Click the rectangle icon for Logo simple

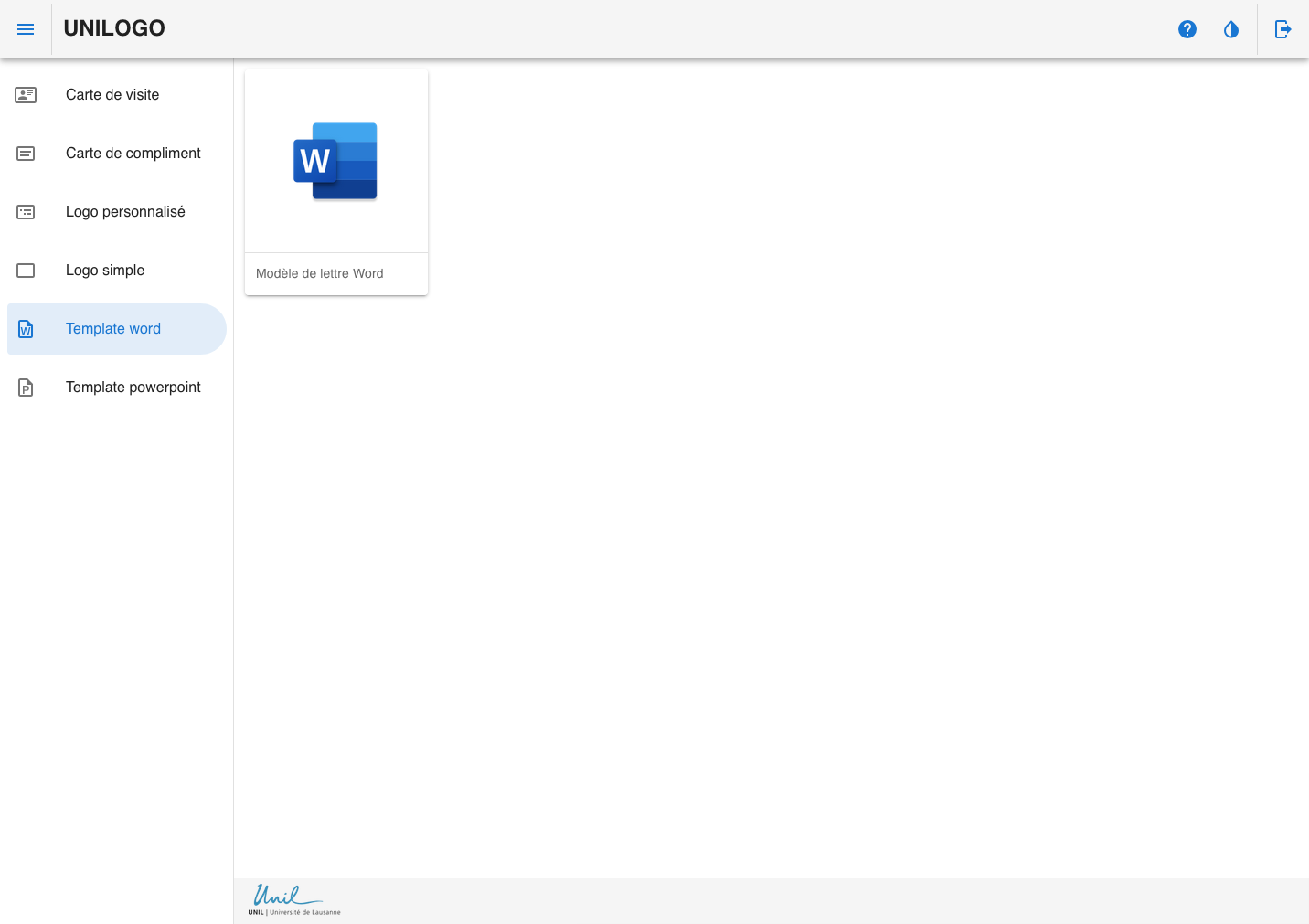pos(26,271)
